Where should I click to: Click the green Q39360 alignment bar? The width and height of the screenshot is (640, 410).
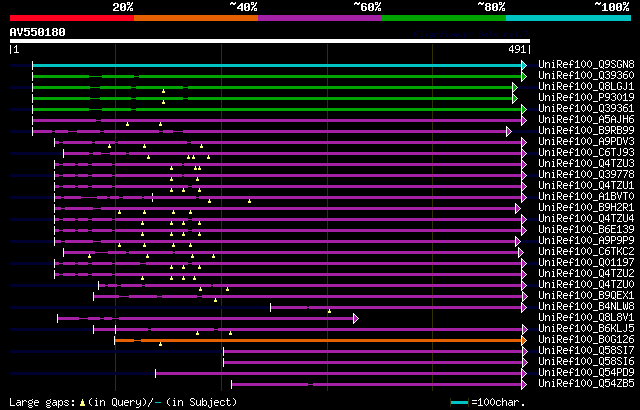[277, 76]
